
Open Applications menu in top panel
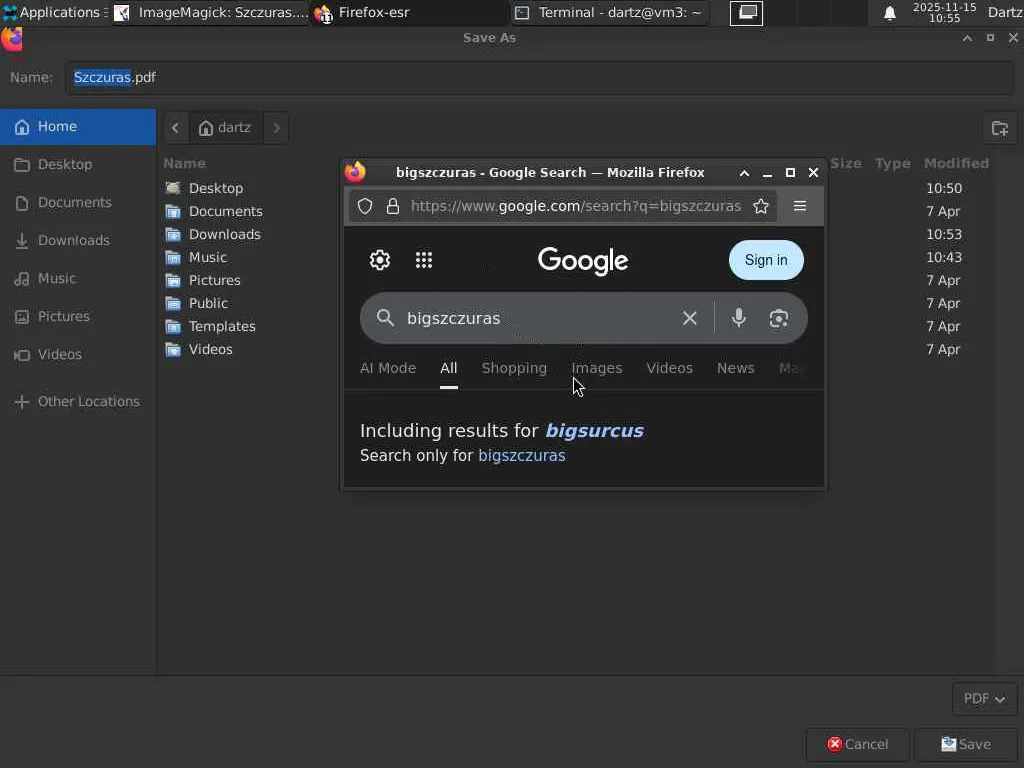point(55,12)
